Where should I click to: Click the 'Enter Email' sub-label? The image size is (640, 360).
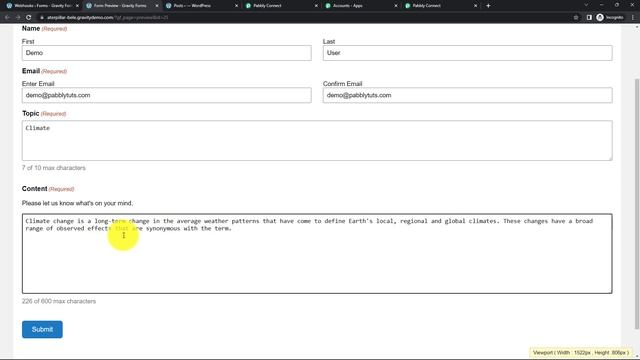[38, 84]
